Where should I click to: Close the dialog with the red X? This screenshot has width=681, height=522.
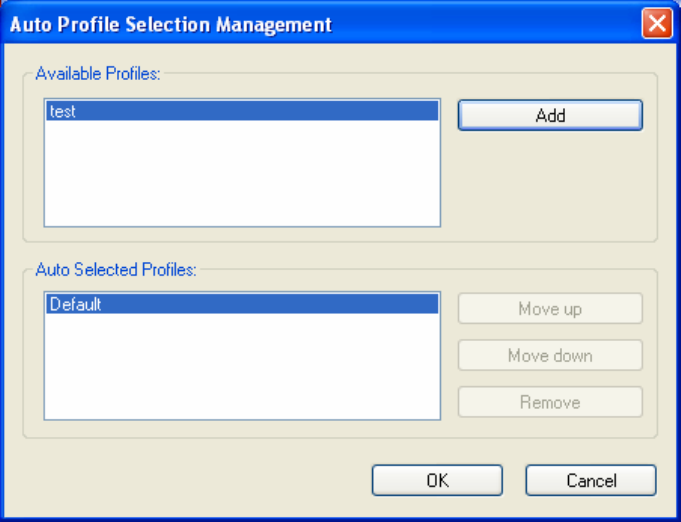click(x=657, y=23)
